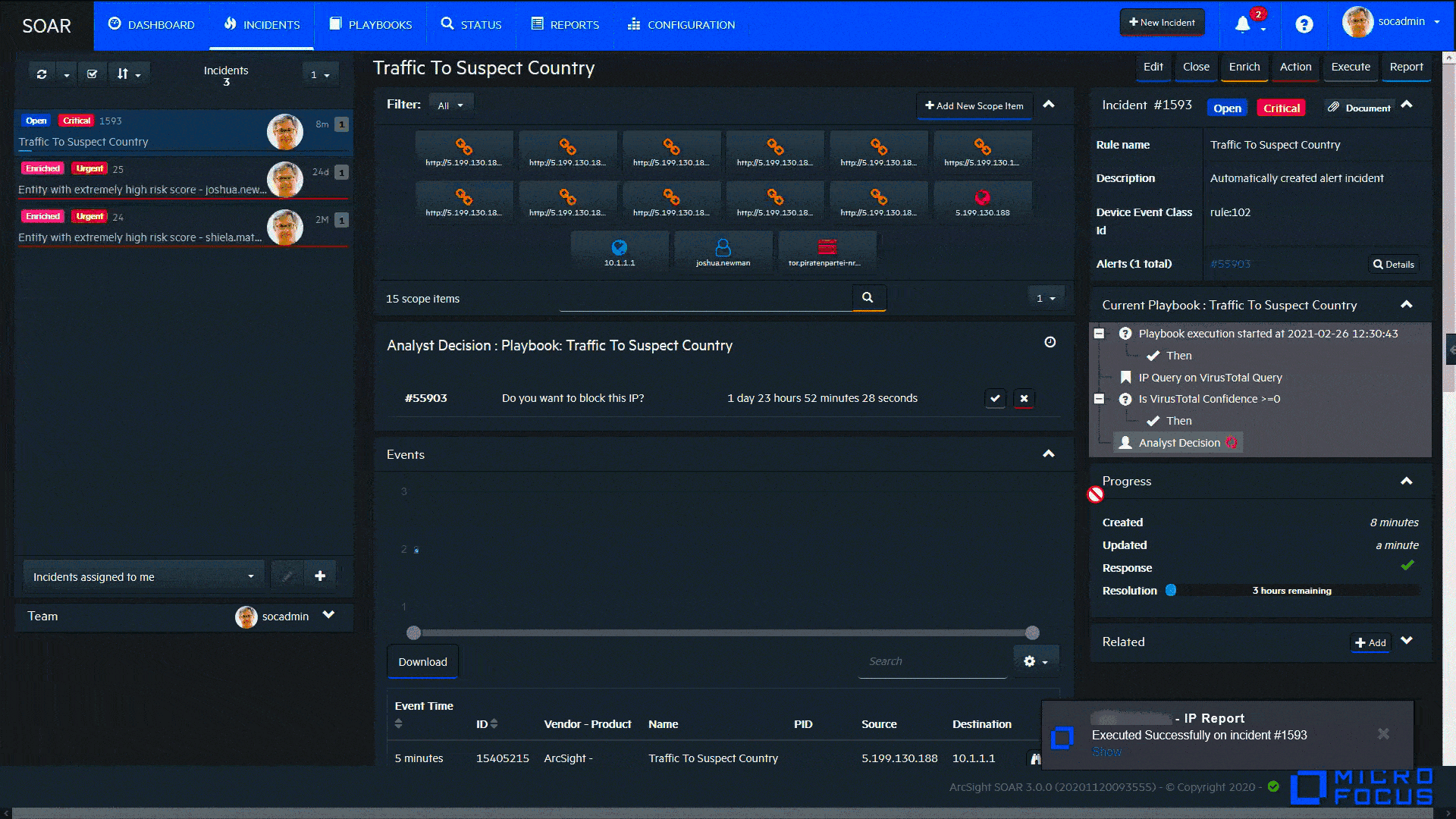Click the Download events button
The height and width of the screenshot is (819, 1456).
tap(422, 662)
